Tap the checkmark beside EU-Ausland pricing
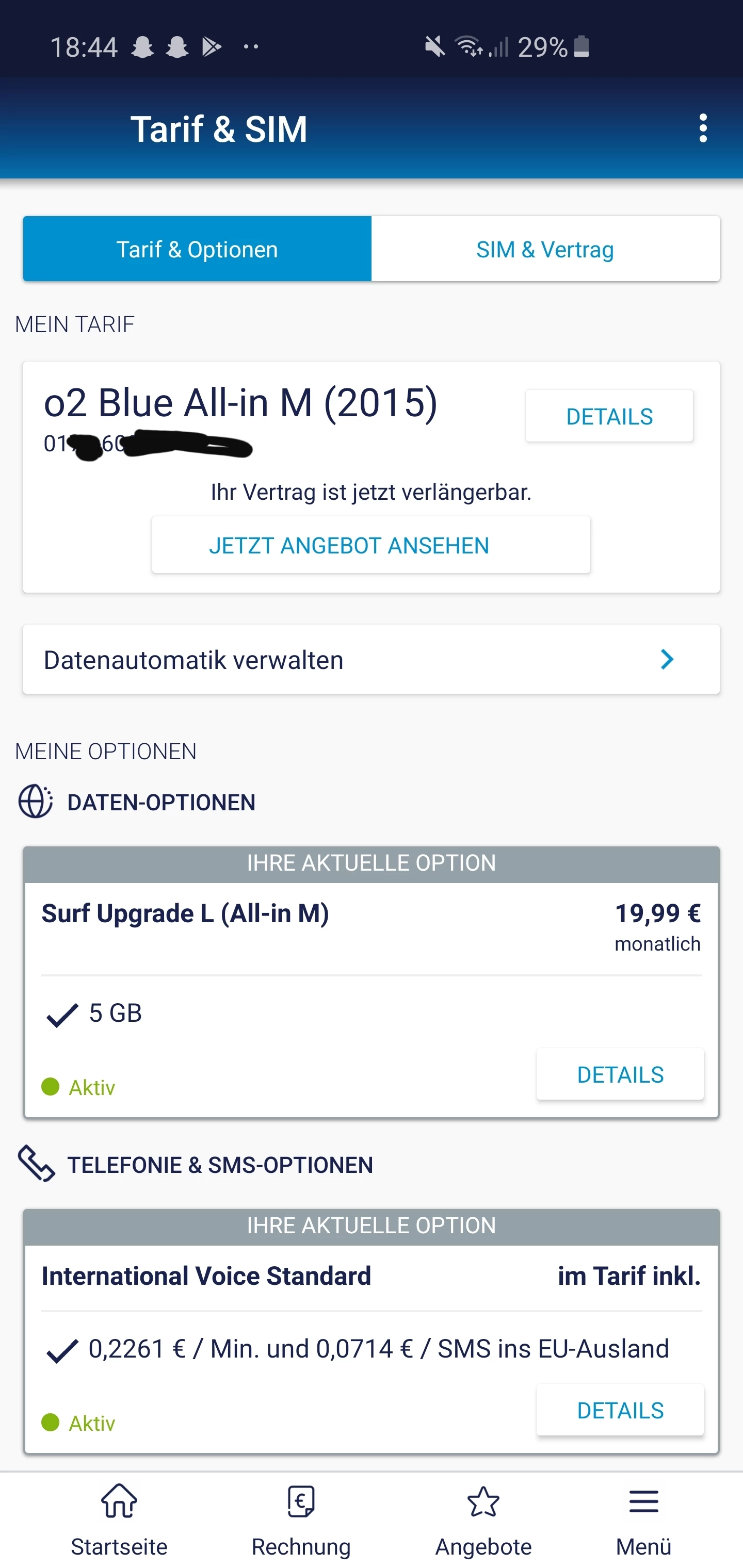 (x=62, y=1351)
